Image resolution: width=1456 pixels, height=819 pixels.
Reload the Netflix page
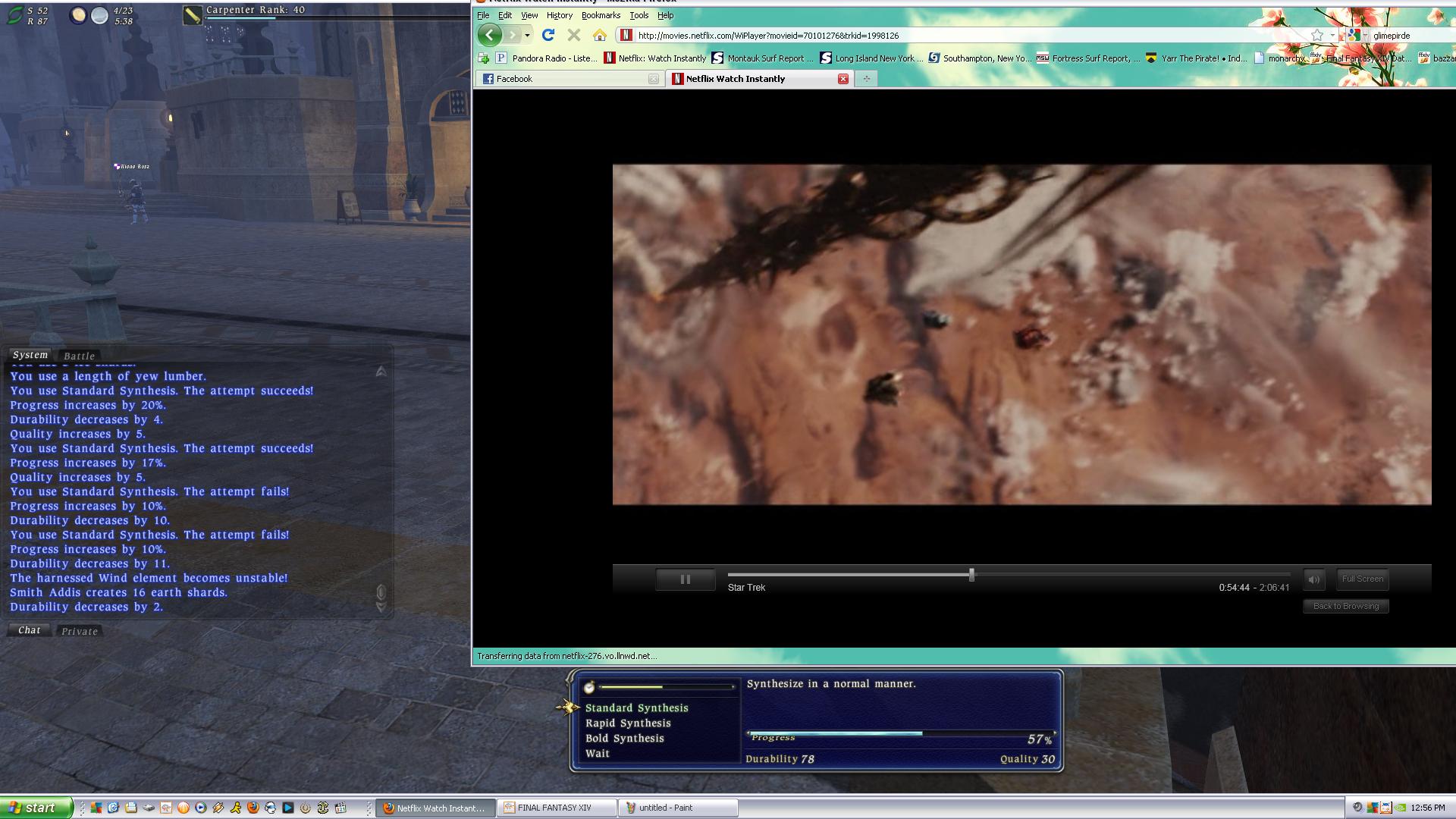(548, 35)
